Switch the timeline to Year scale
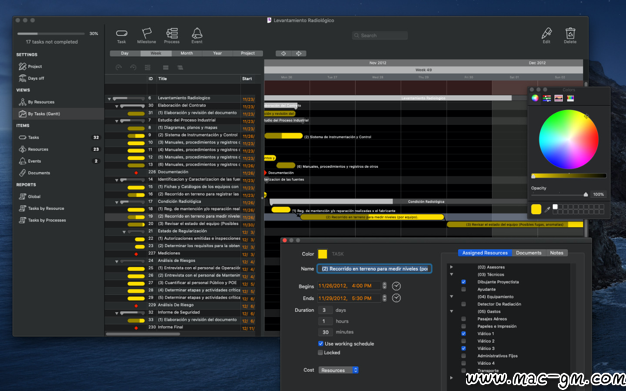This screenshot has width=626, height=391. pos(217,54)
